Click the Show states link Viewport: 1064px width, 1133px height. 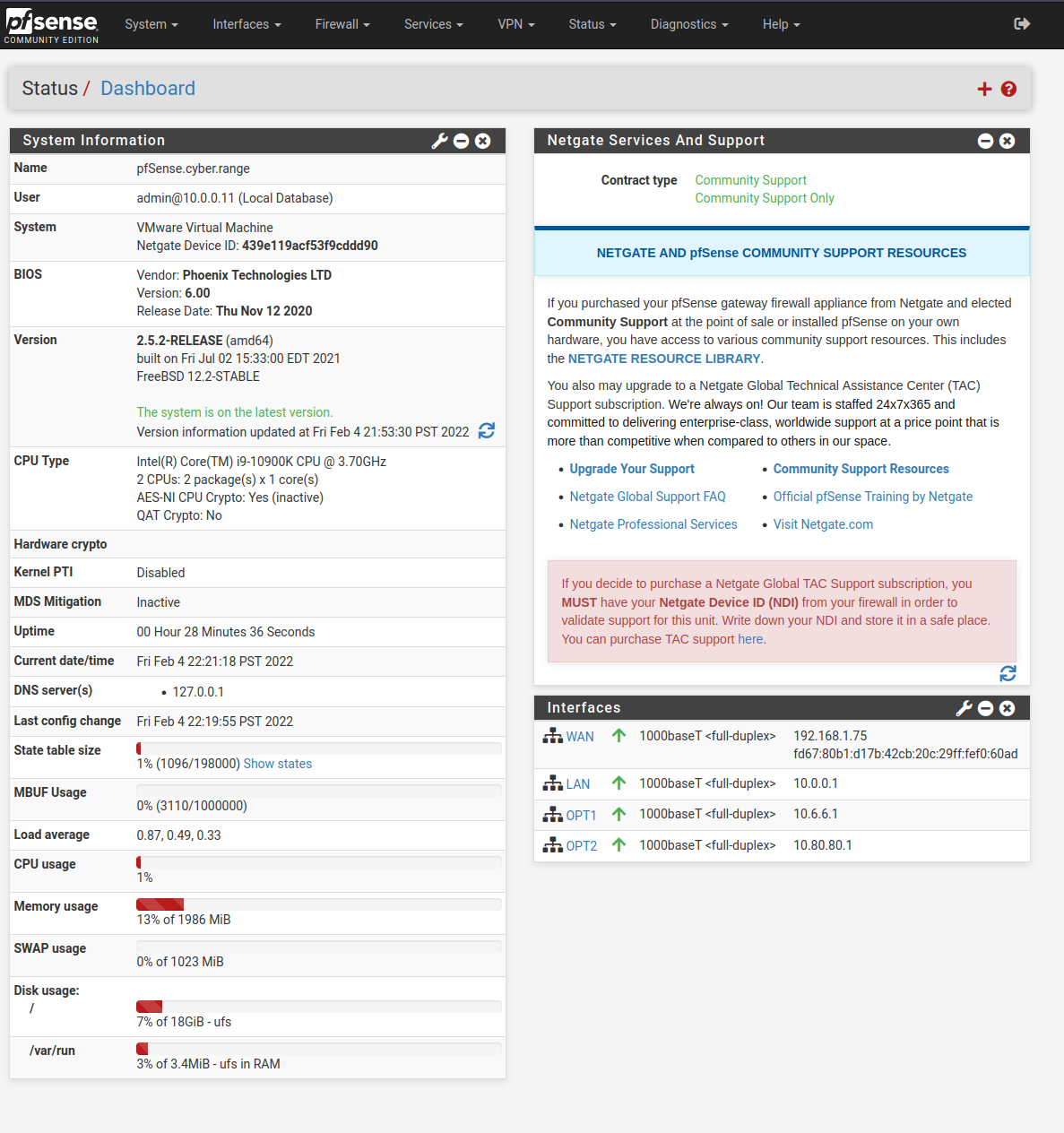(x=277, y=764)
